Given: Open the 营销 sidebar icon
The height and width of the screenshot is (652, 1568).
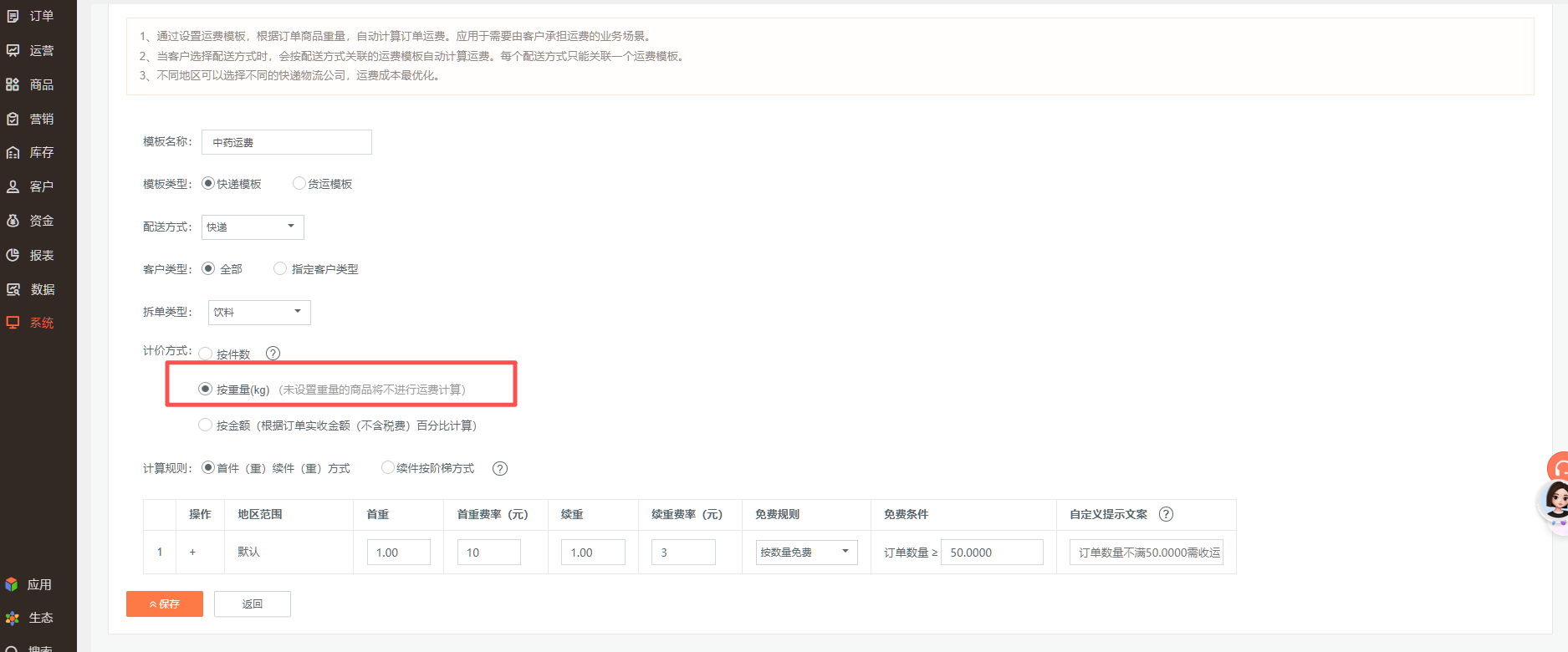Looking at the screenshot, I should [x=13, y=119].
